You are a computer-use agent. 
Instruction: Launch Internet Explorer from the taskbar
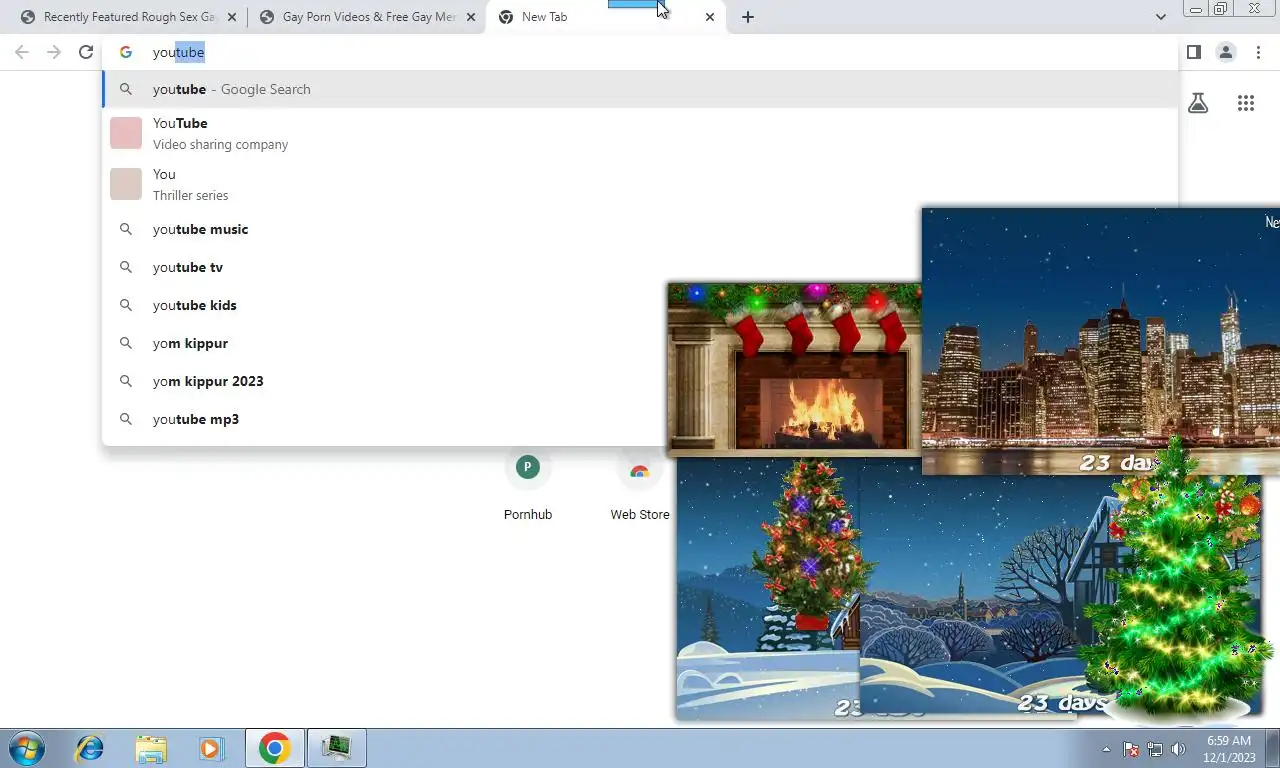pyautogui.click(x=90, y=748)
